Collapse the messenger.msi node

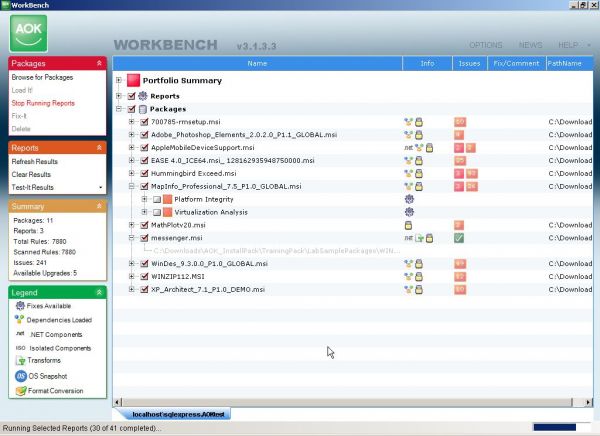(132, 238)
